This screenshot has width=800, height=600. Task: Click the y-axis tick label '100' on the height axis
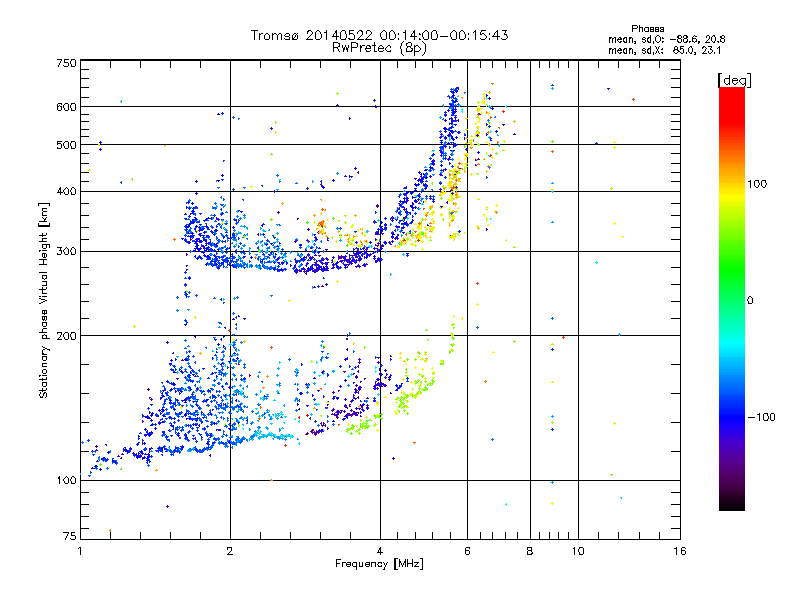click(66, 480)
